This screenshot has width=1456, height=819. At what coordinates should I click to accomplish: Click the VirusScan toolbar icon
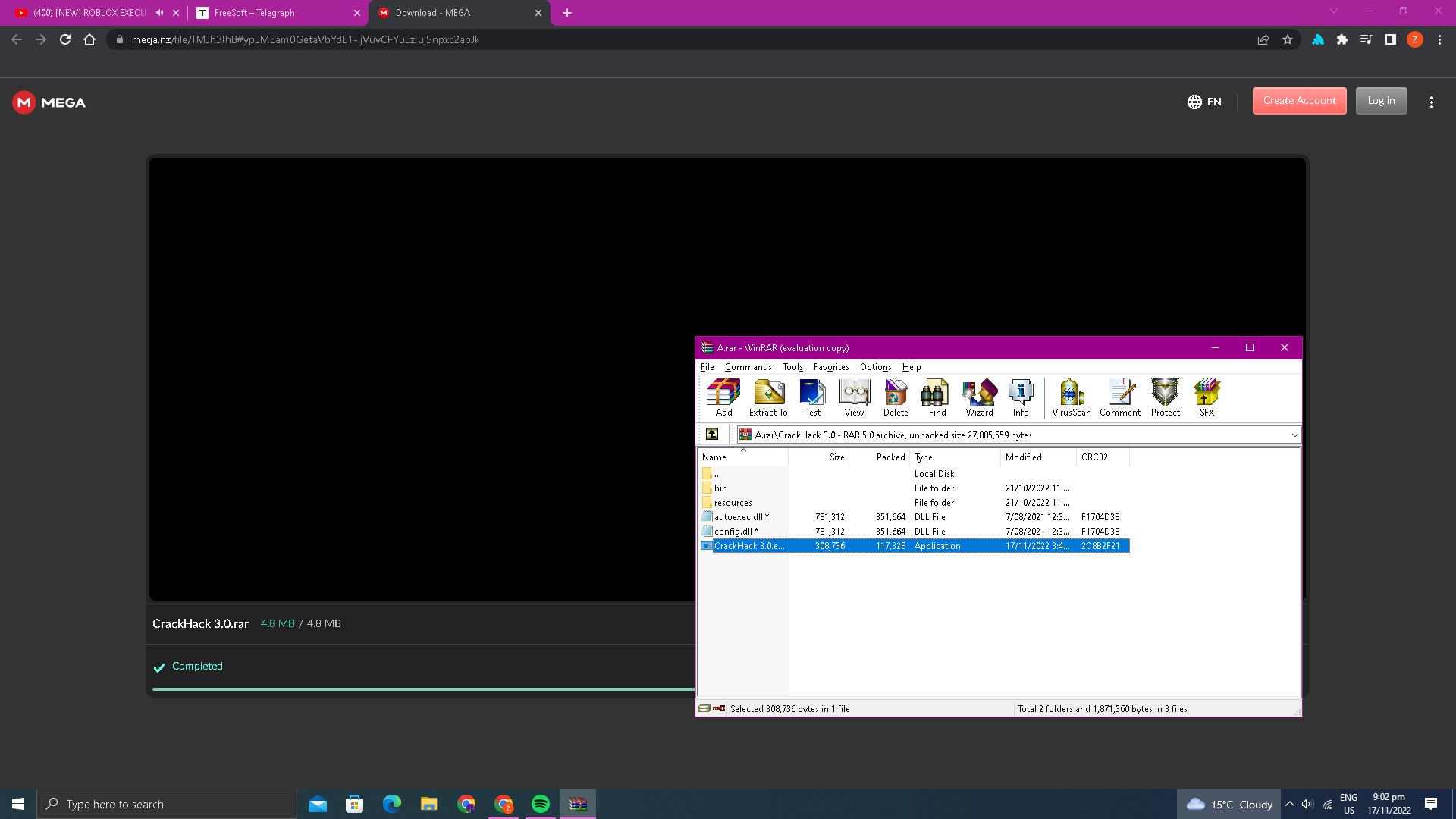pos(1071,397)
